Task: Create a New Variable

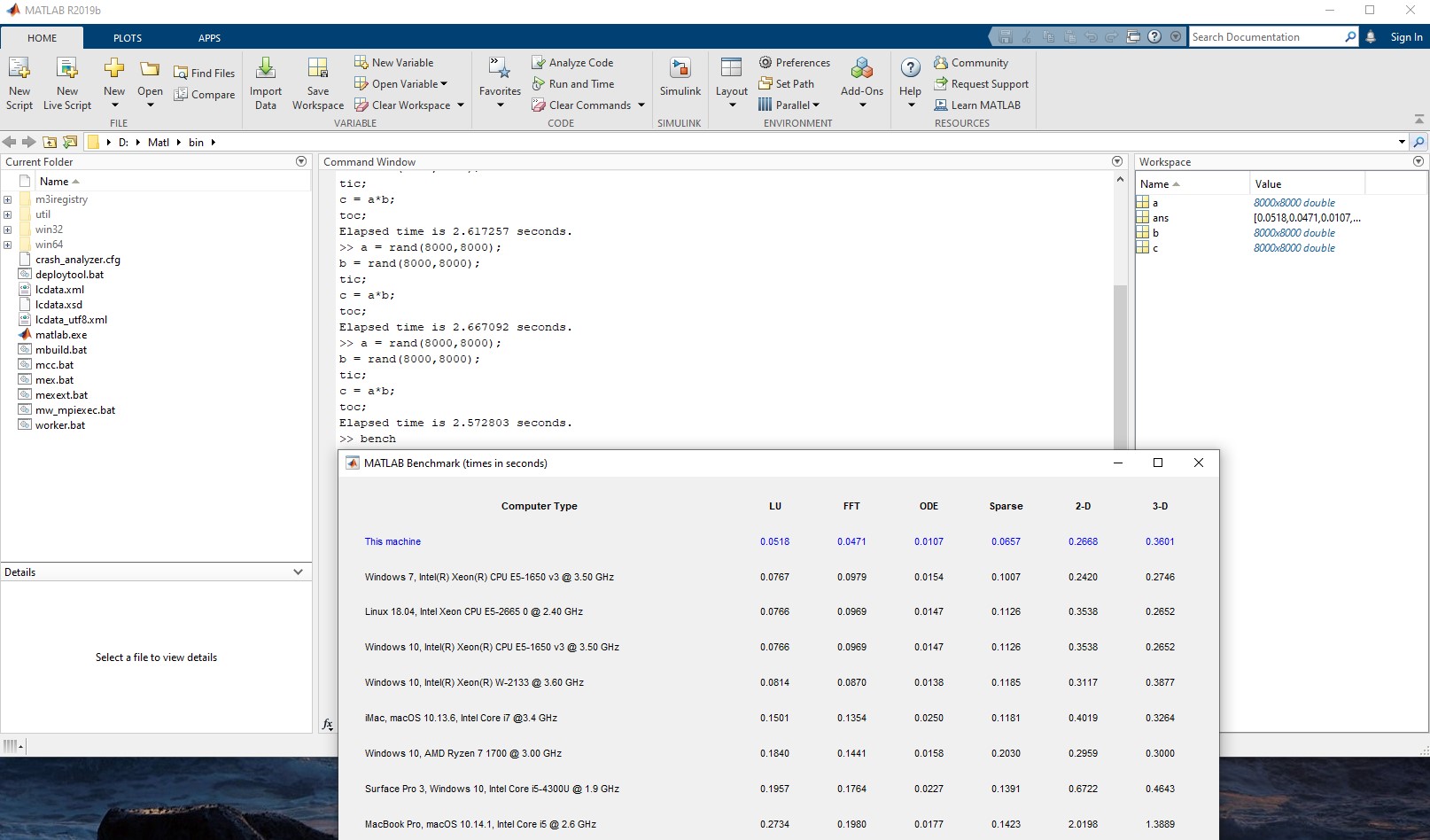Action: 394,63
